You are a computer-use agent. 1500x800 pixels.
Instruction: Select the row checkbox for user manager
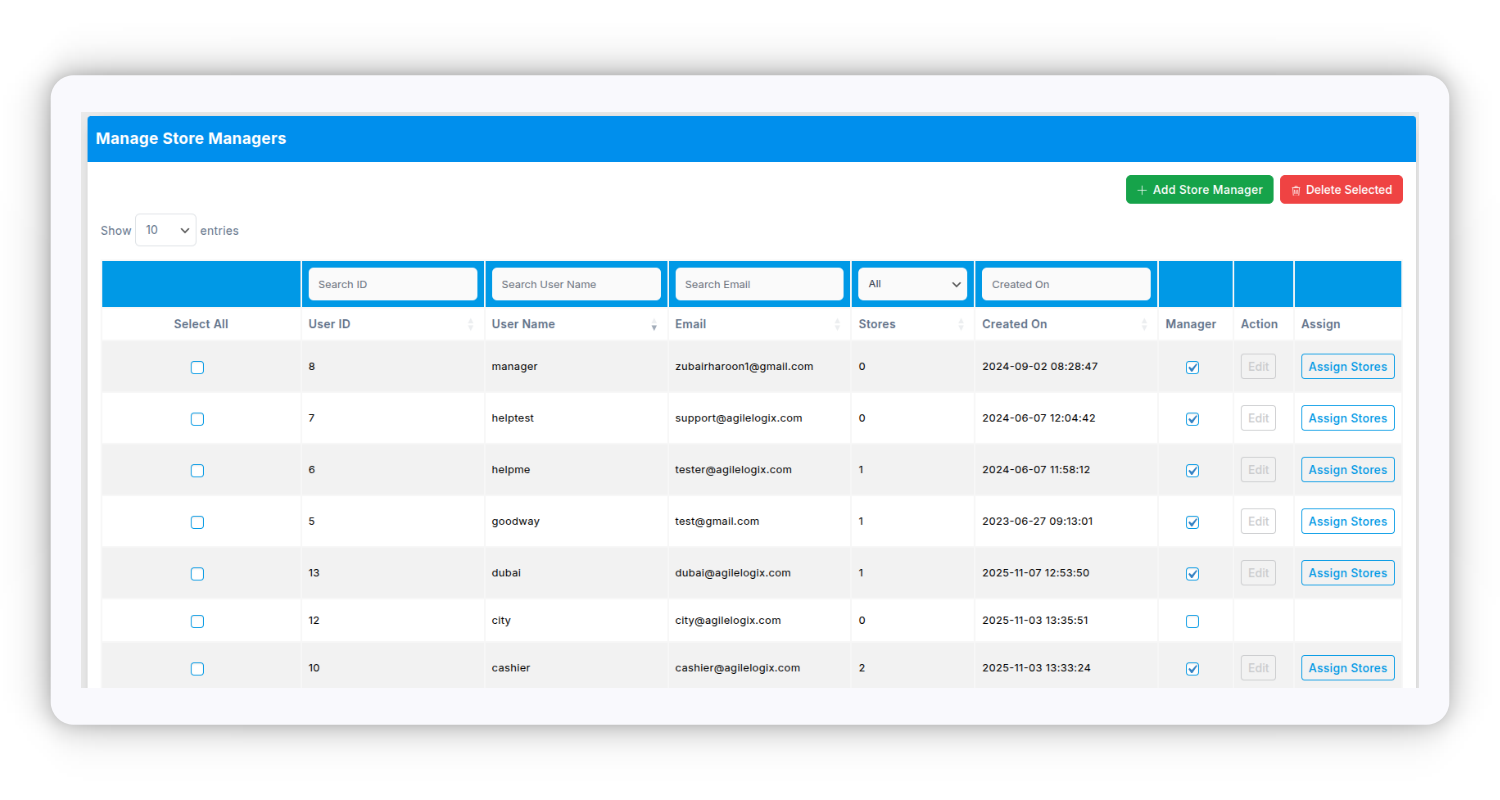[197, 367]
